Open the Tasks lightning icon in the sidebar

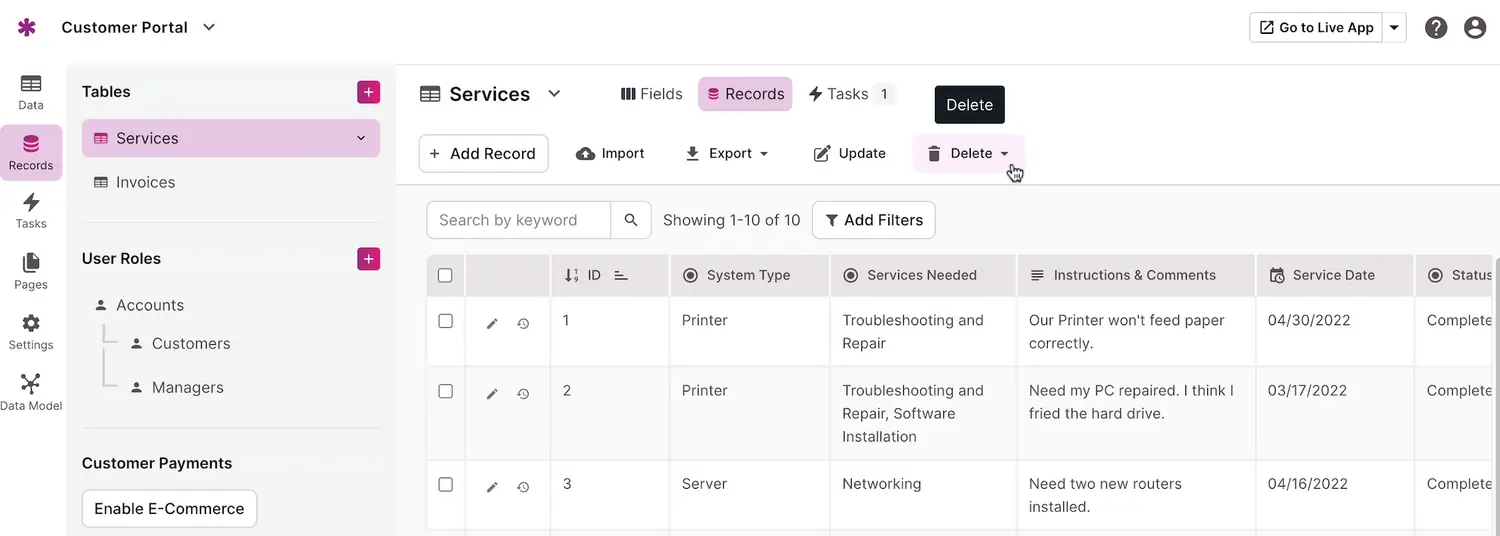coord(31,210)
